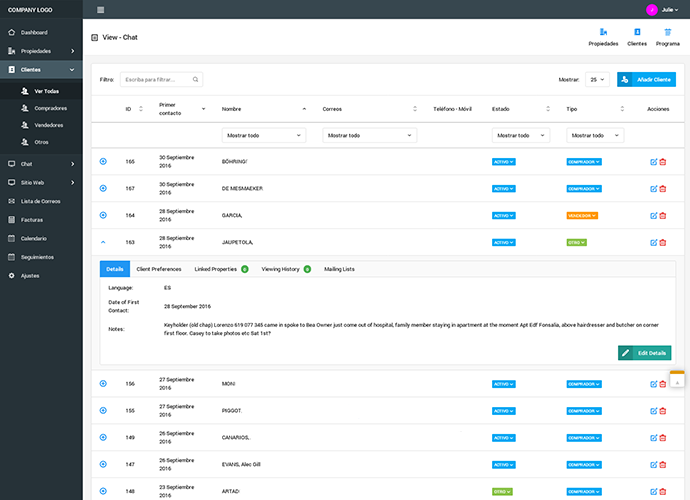690x500 pixels.
Task: Delete client 167 DE MESMAEKER
Action: [x=663, y=189]
